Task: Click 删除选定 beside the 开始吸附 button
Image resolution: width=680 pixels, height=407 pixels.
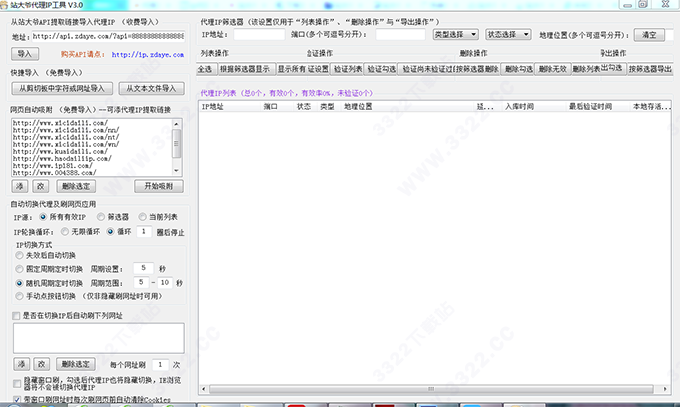Action: coord(76,186)
